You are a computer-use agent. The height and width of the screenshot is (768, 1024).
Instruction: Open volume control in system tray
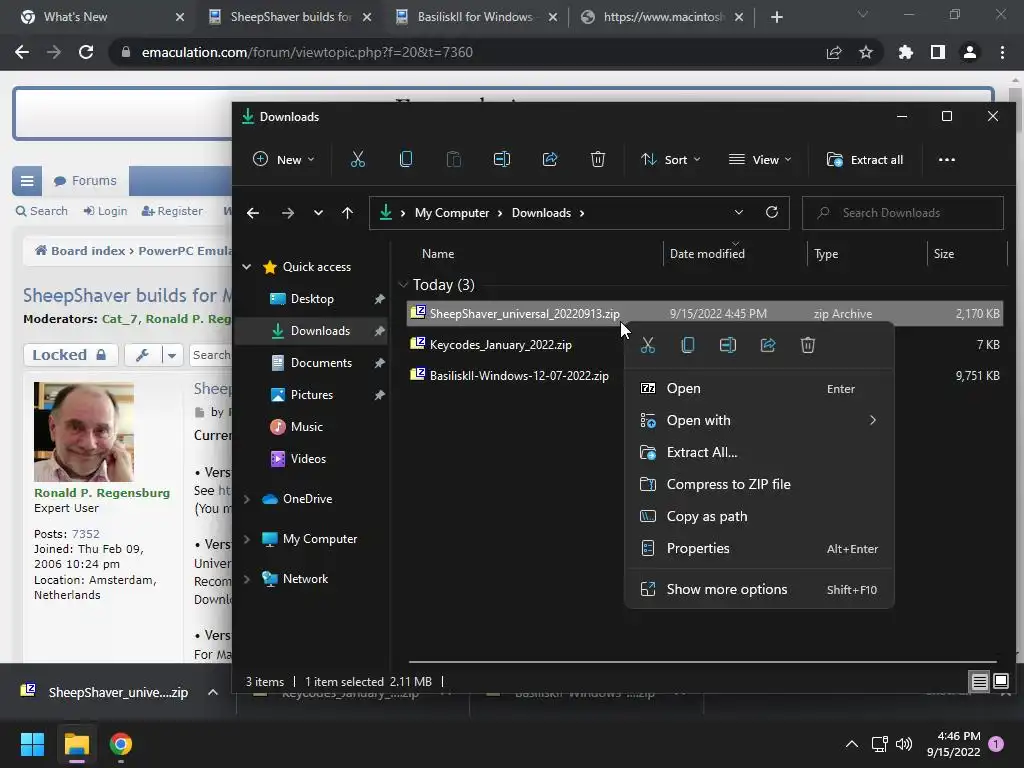tap(904, 744)
